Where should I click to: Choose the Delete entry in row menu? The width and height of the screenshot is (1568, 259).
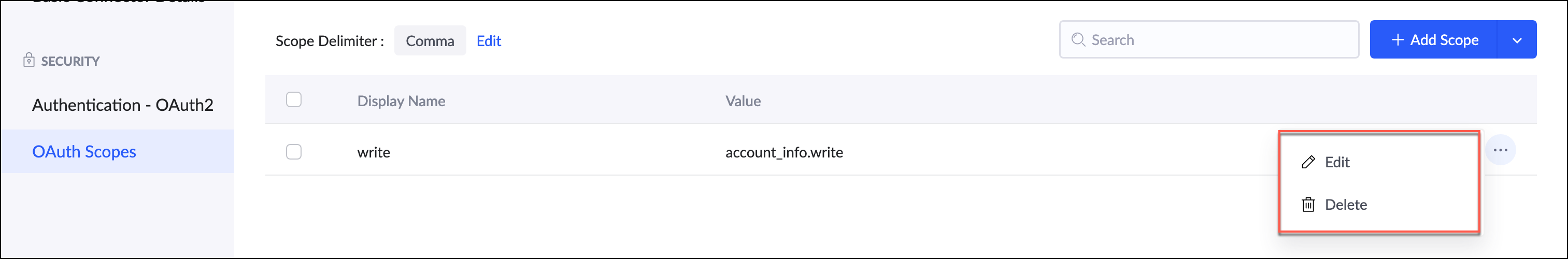pos(1345,205)
